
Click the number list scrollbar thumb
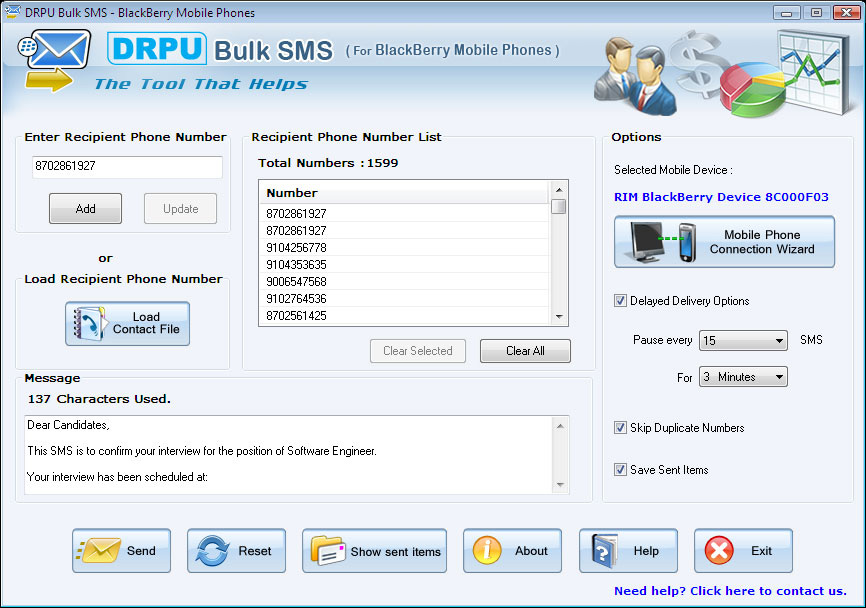click(559, 207)
